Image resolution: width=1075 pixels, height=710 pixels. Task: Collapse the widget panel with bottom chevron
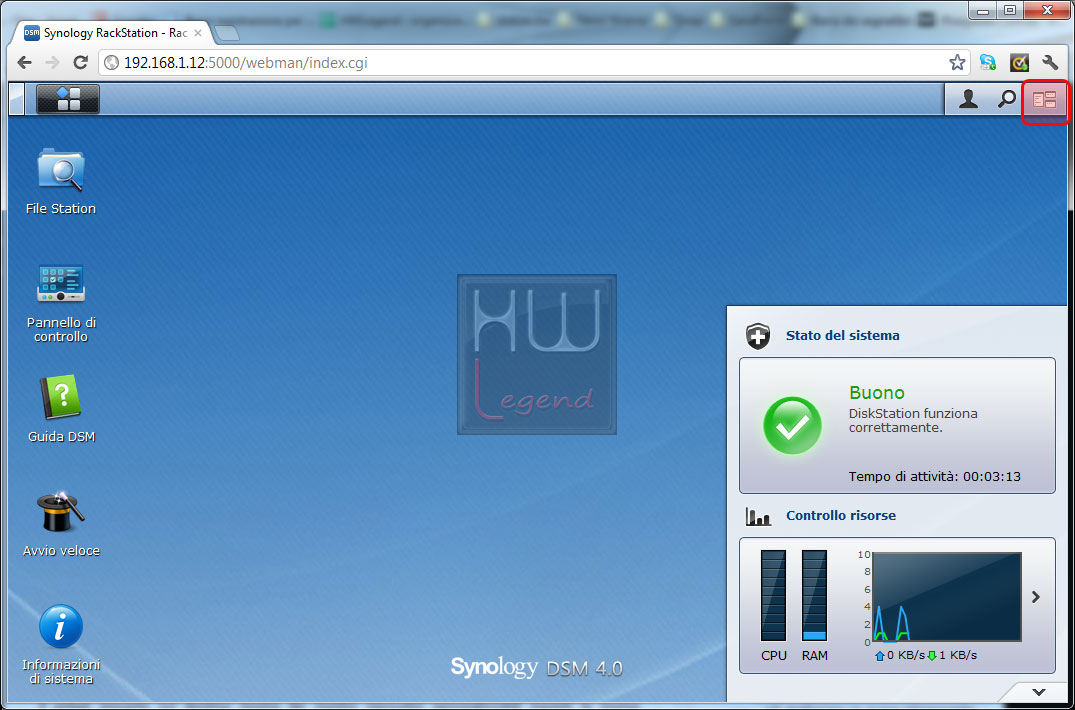click(1039, 691)
